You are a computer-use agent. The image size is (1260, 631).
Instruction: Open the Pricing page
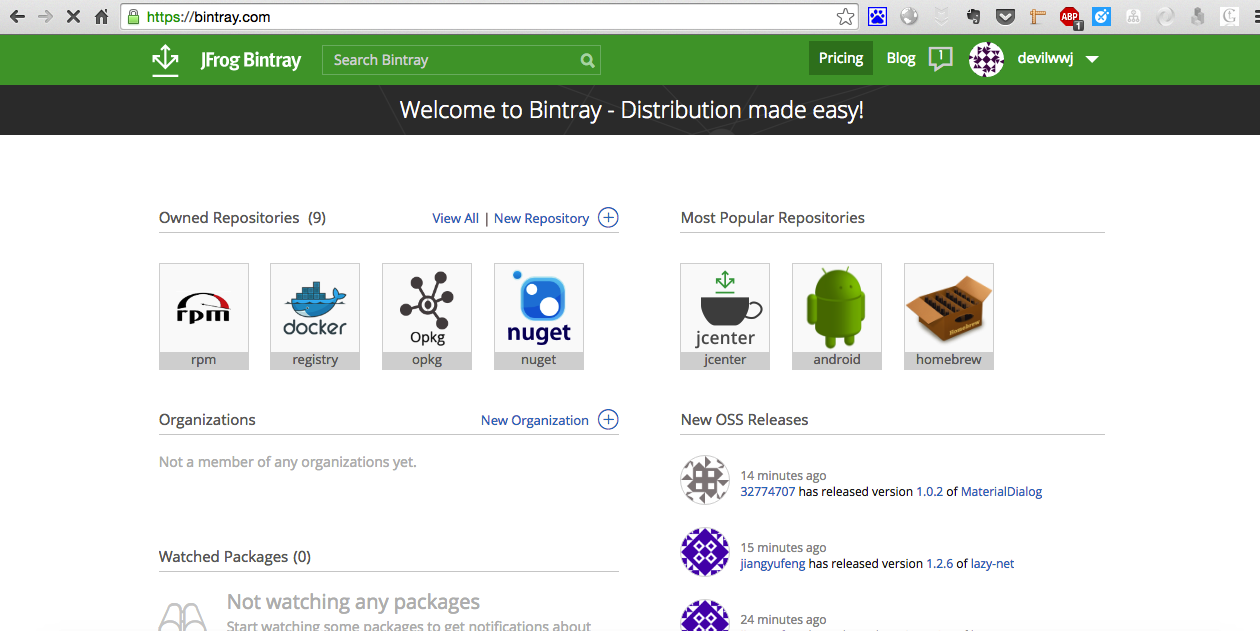pos(841,58)
